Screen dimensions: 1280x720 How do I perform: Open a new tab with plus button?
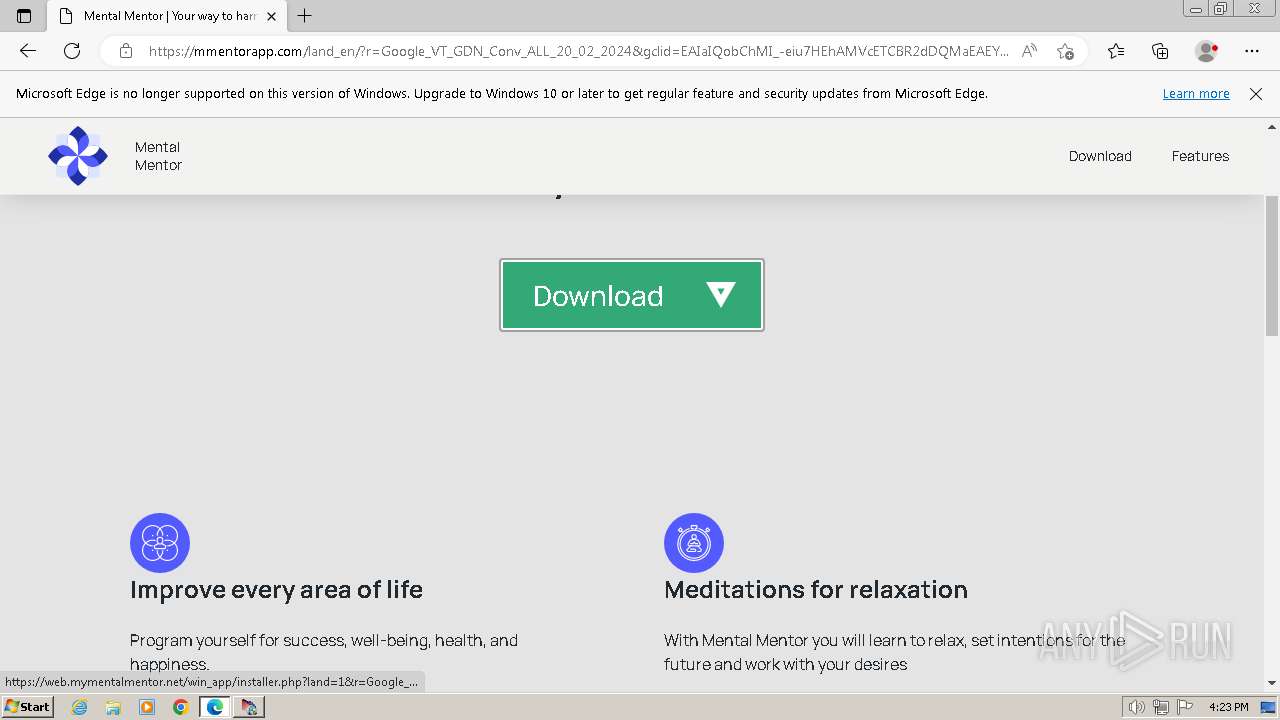click(305, 16)
